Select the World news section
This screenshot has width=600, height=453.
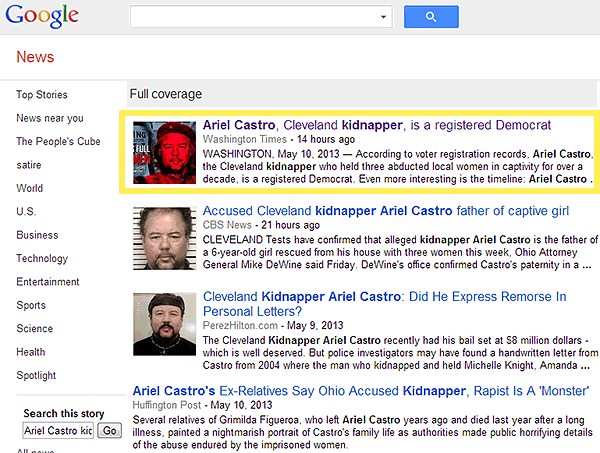tap(29, 188)
